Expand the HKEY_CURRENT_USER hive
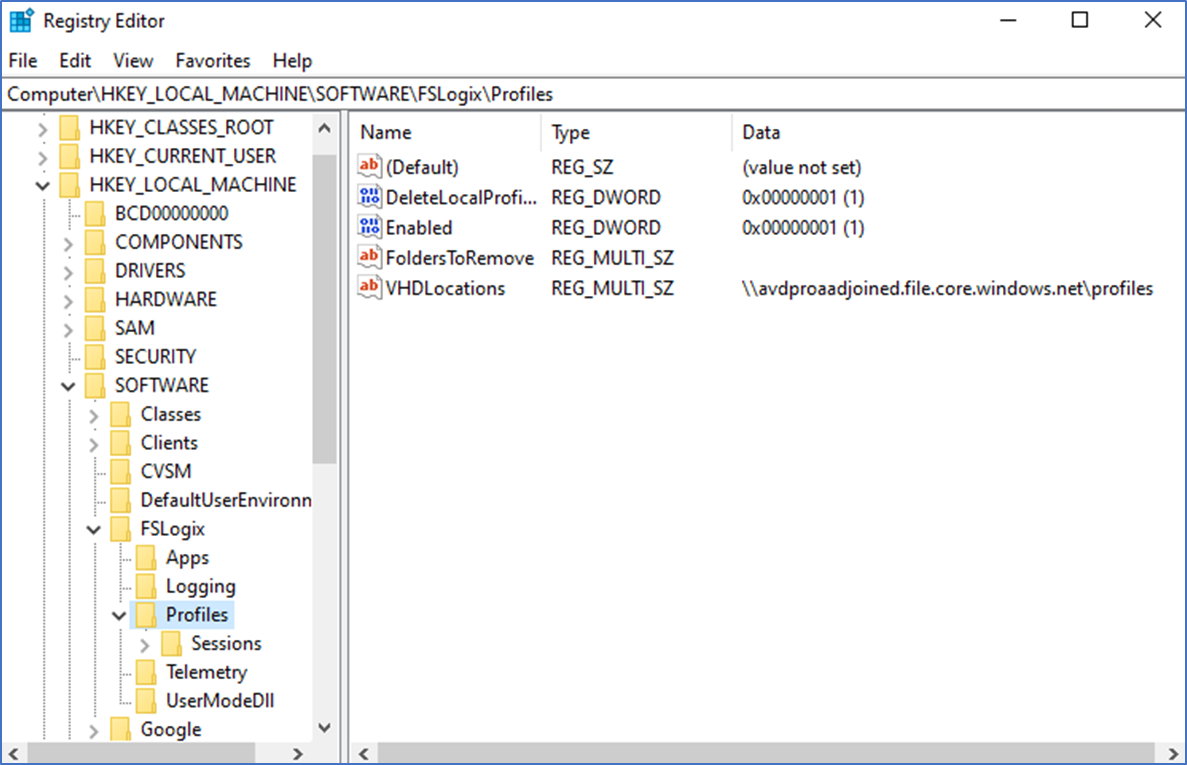Viewport: 1187px width, 765px height. coord(42,158)
